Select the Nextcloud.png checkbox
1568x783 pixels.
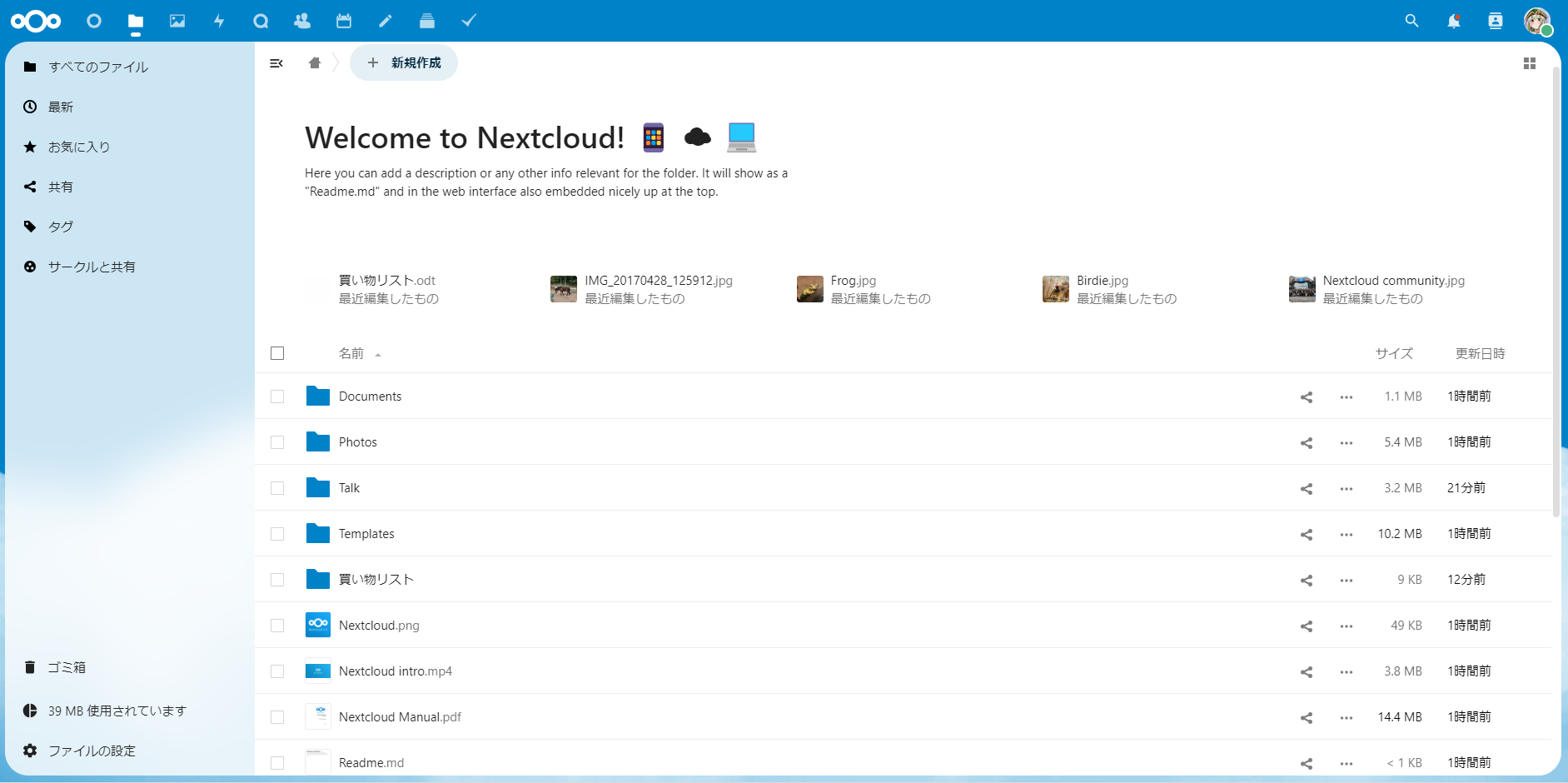(277, 626)
